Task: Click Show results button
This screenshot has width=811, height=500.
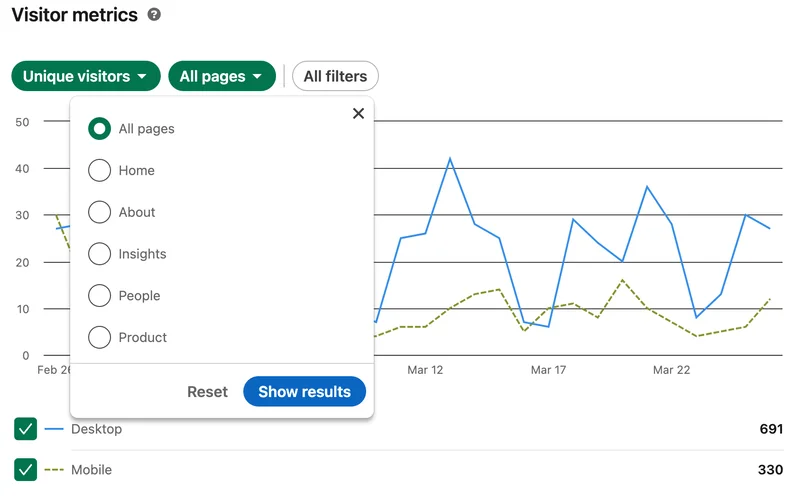Action: point(304,392)
